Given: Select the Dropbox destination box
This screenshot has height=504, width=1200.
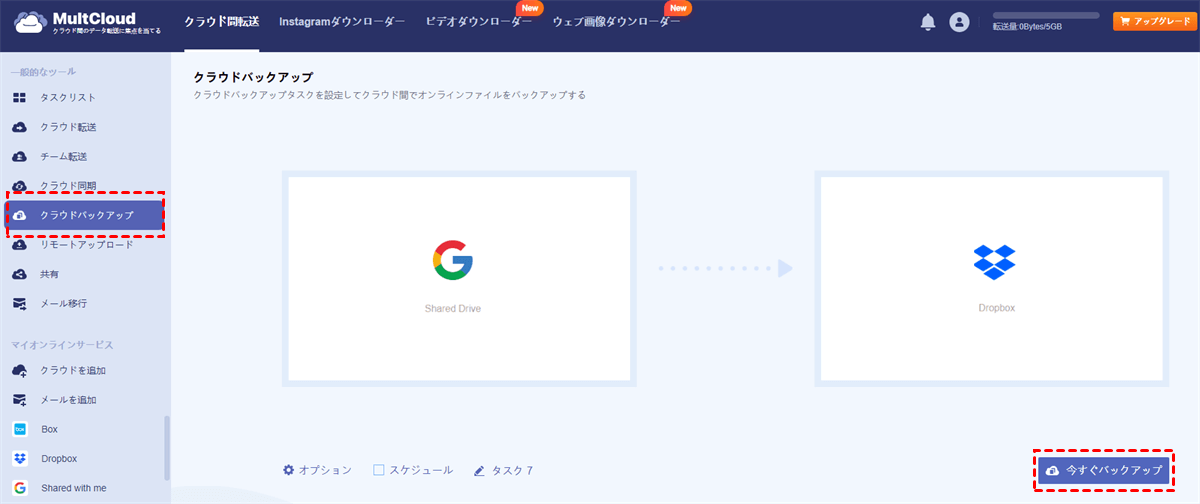Looking at the screenshot, I should [x=992, y=279].
